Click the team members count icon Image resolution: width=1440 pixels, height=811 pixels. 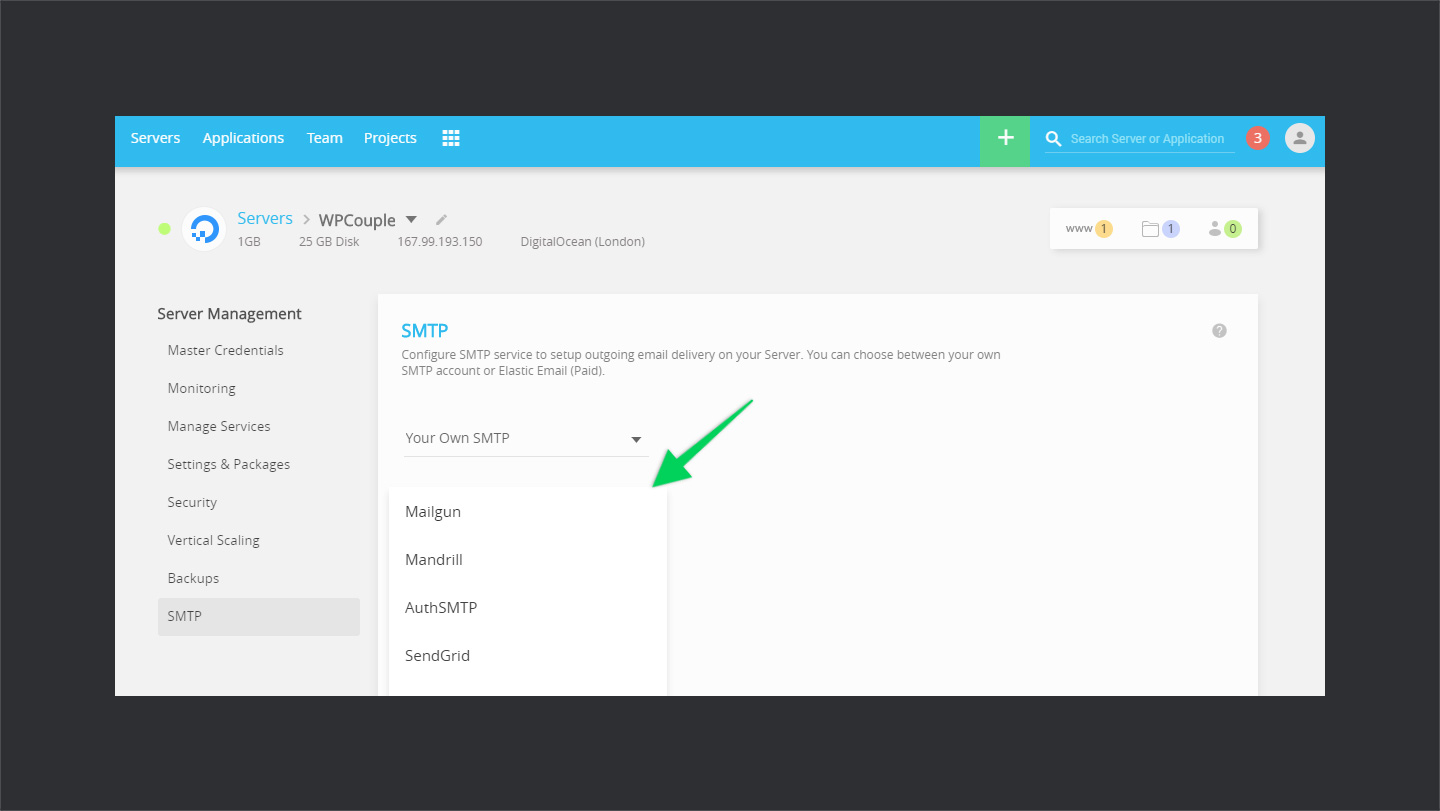1225,229
